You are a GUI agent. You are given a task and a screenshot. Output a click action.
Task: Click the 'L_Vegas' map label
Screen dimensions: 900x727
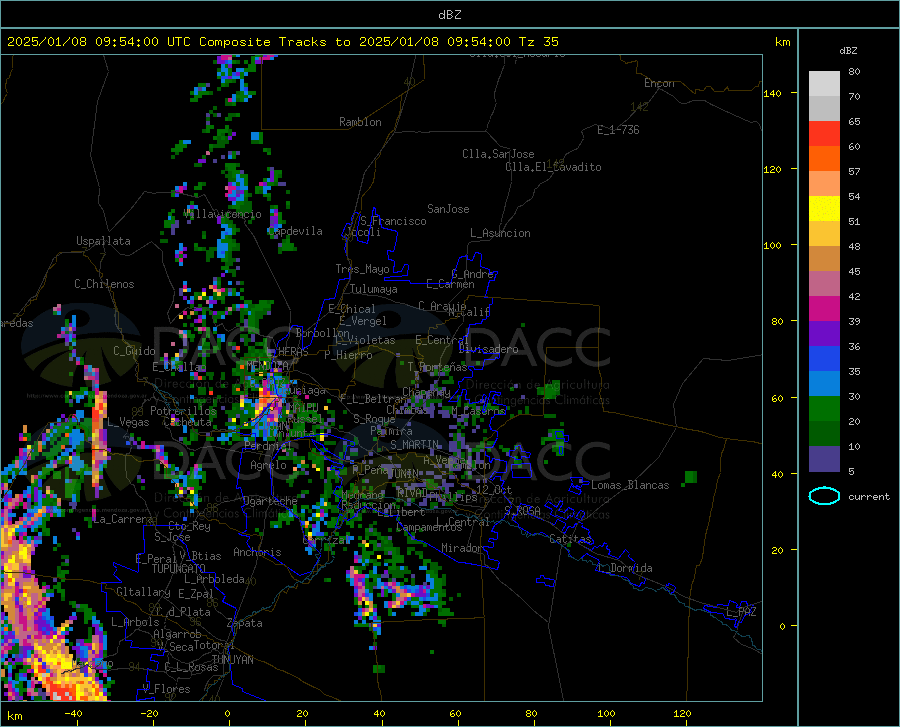[x=128, y=422]
